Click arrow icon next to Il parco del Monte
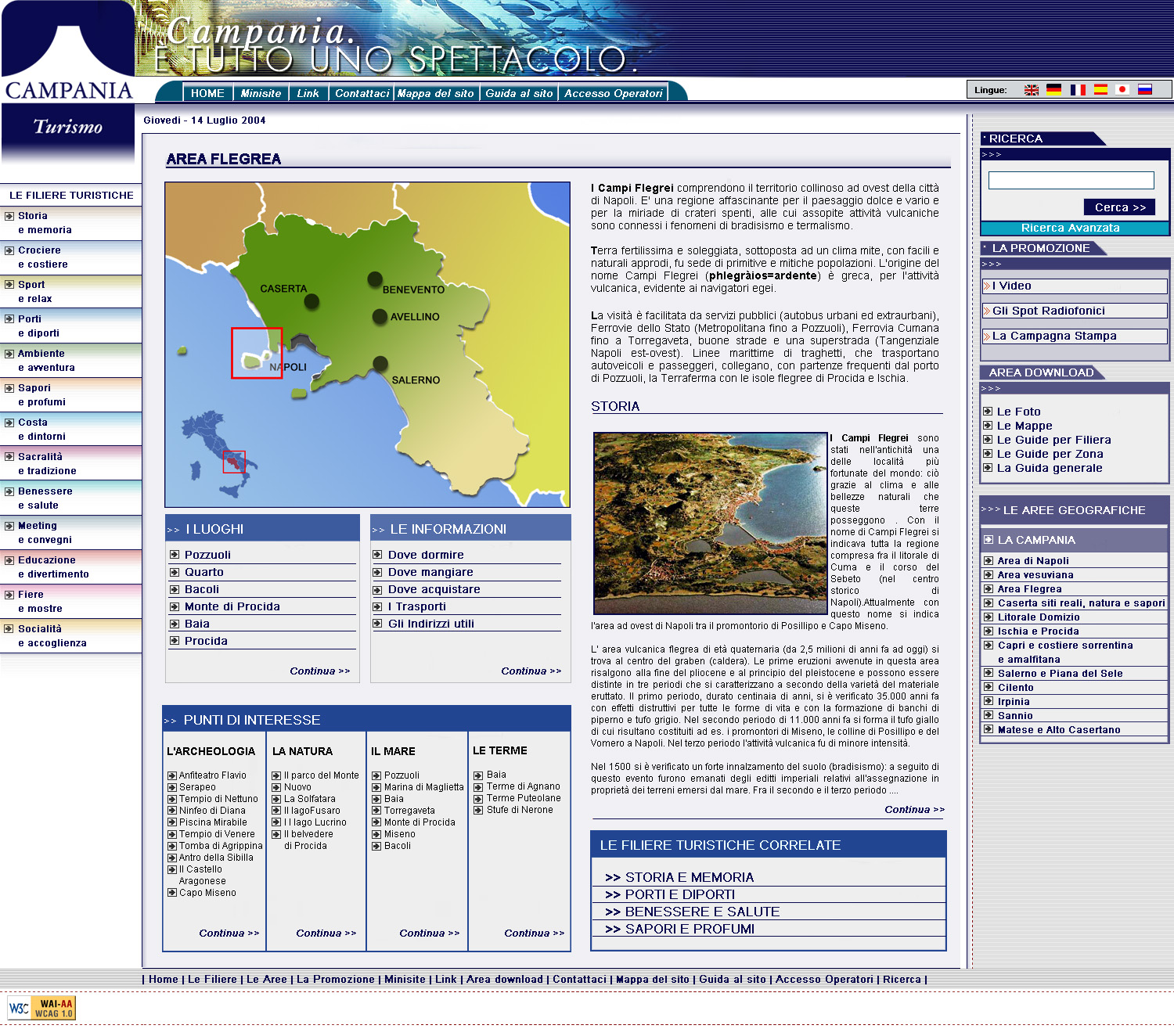This screenshot has width=1174, height=1036. click(276, 775)
